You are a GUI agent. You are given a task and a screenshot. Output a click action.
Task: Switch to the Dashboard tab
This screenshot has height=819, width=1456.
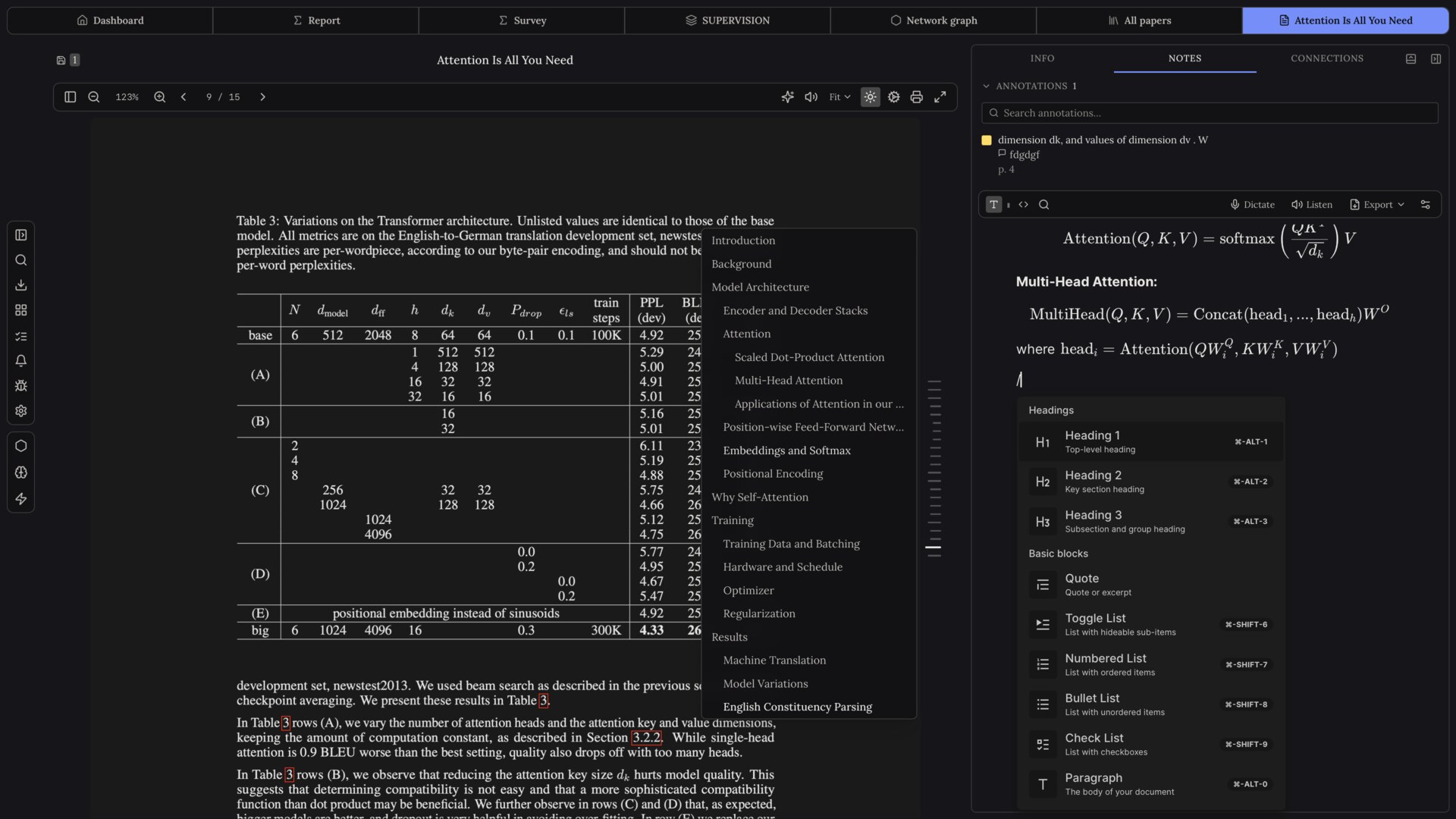coord(110,20)
